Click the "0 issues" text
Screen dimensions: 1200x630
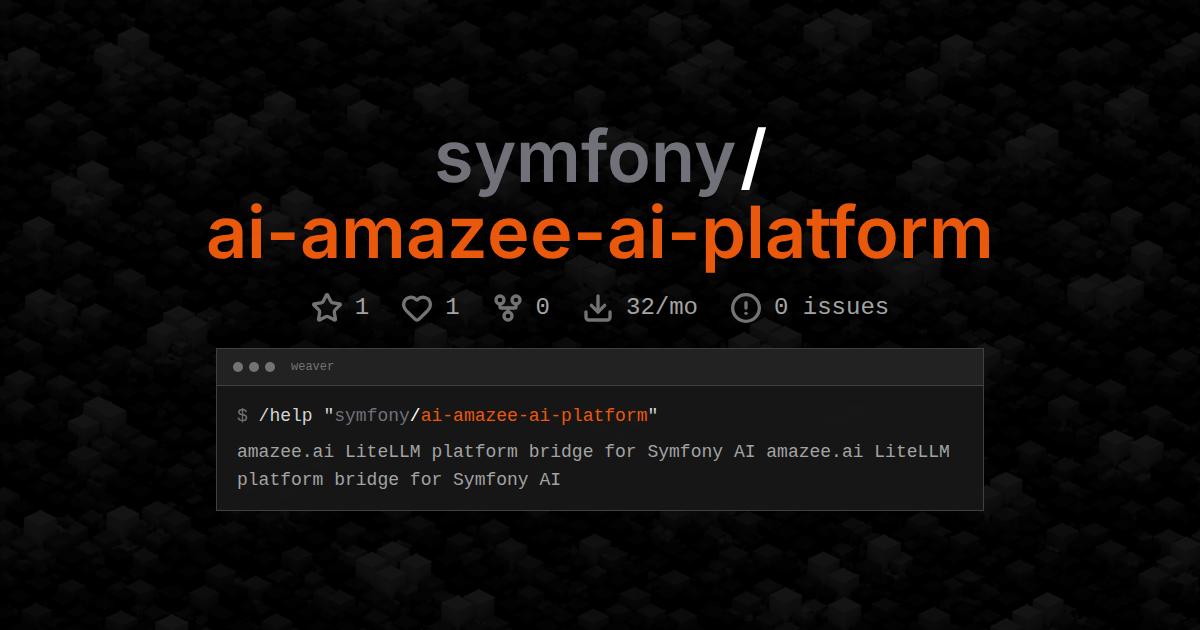click(831, 307)
